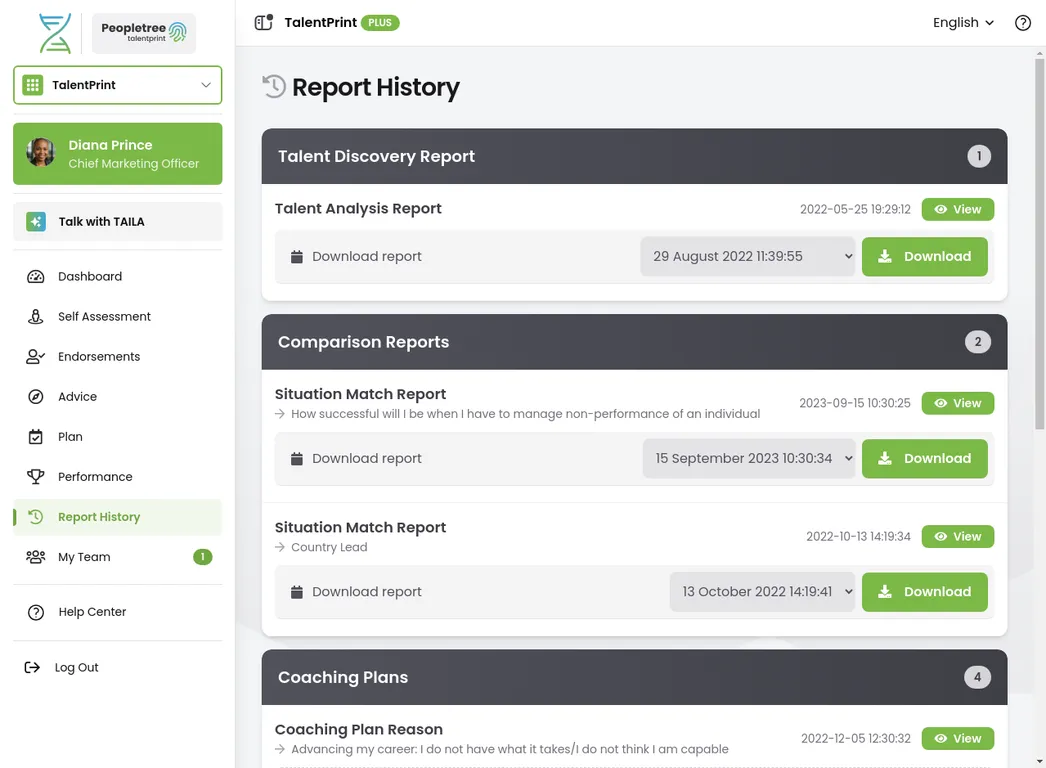The image size is (1046, 768).
Task: Collapse the Comparison Reports section header
Action: click(634, 342)
